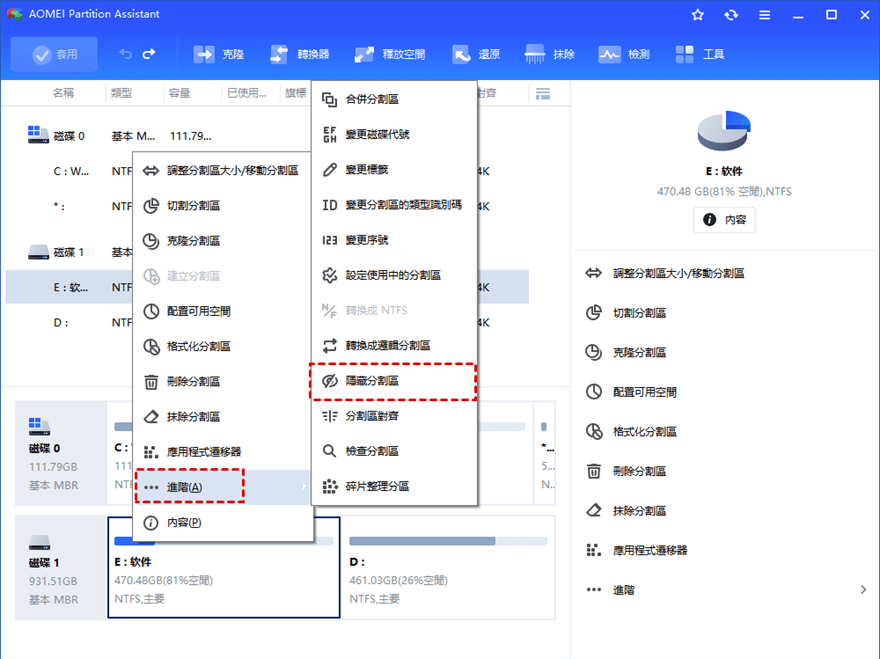Click 配置可用空間 in right panel
Screen dimensions: 880x659
click(x=631, y=392)
